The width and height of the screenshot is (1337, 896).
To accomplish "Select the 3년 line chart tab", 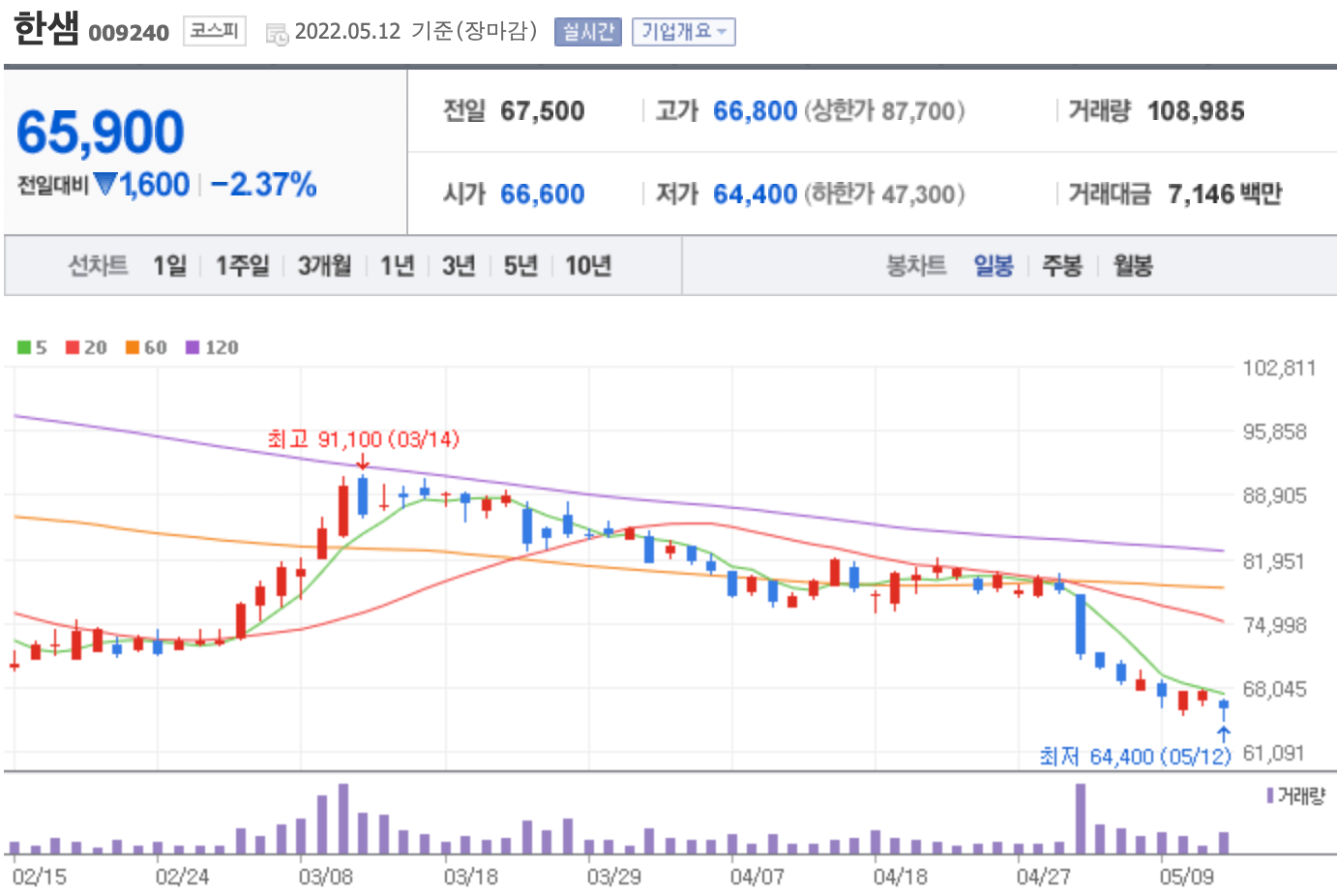I will pyautogui.click(x=459, y=265).
